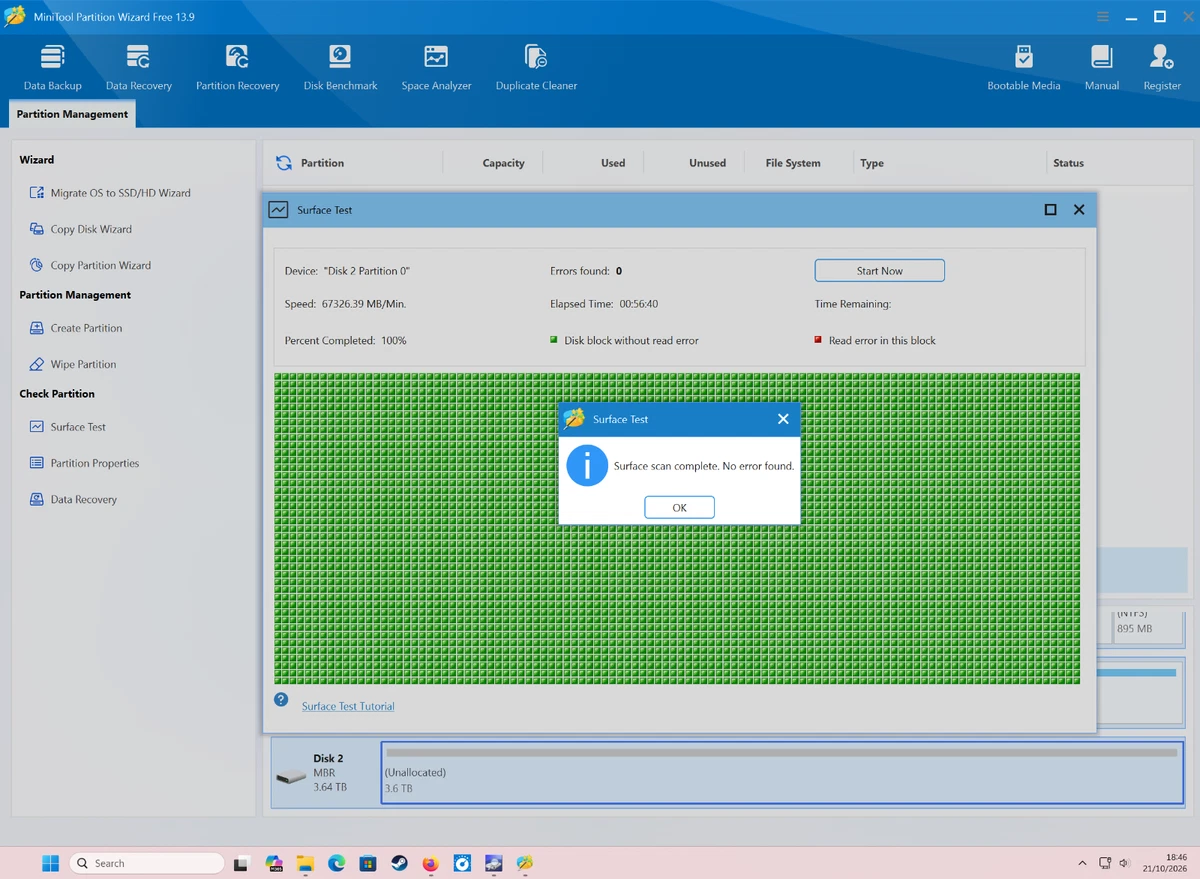
Task: Show hidden icons in the system tray
Action: pyautogui.click(x=1082, y=863)
